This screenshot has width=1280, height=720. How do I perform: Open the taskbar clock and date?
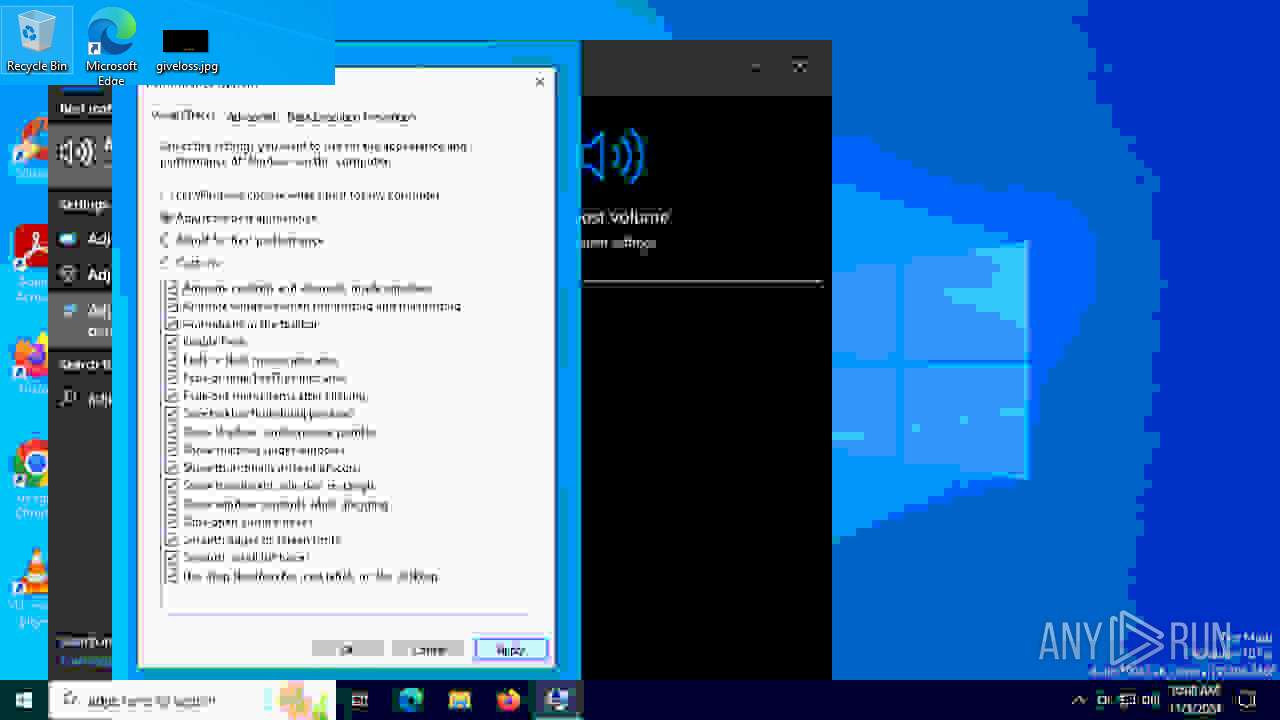point(1195,700)
